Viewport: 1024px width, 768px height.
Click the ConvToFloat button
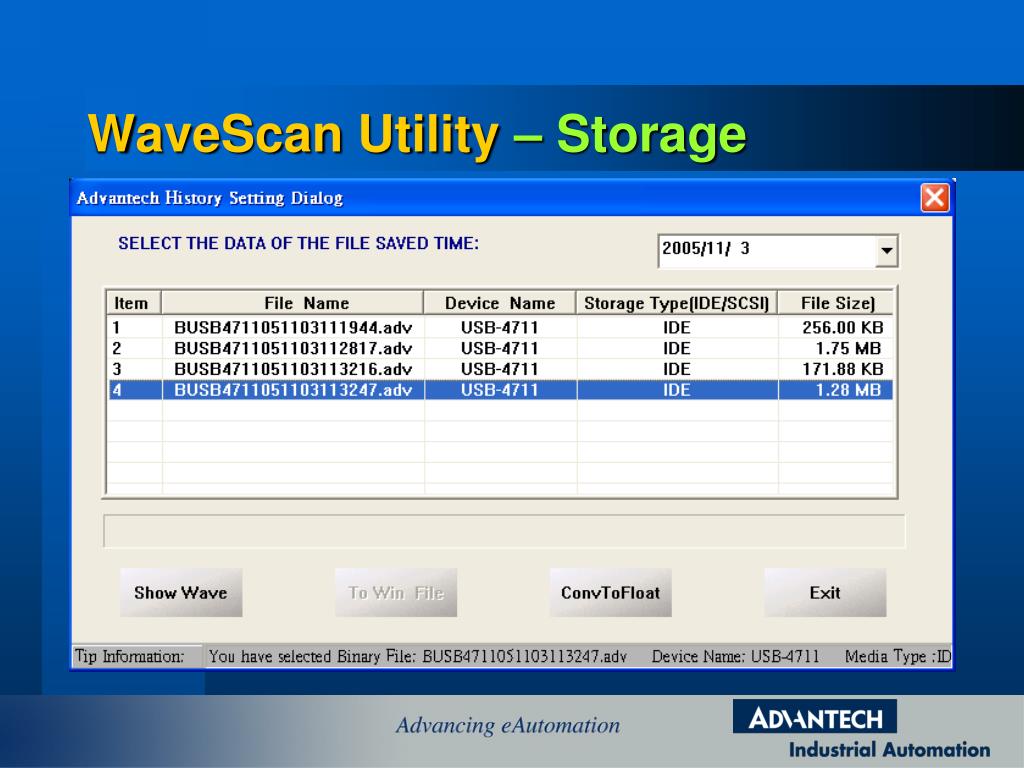coord(611,592)
